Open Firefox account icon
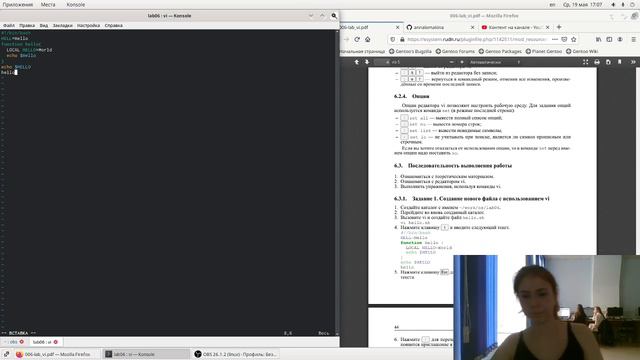This screenshot has width=640, height=360. [620, 39]
